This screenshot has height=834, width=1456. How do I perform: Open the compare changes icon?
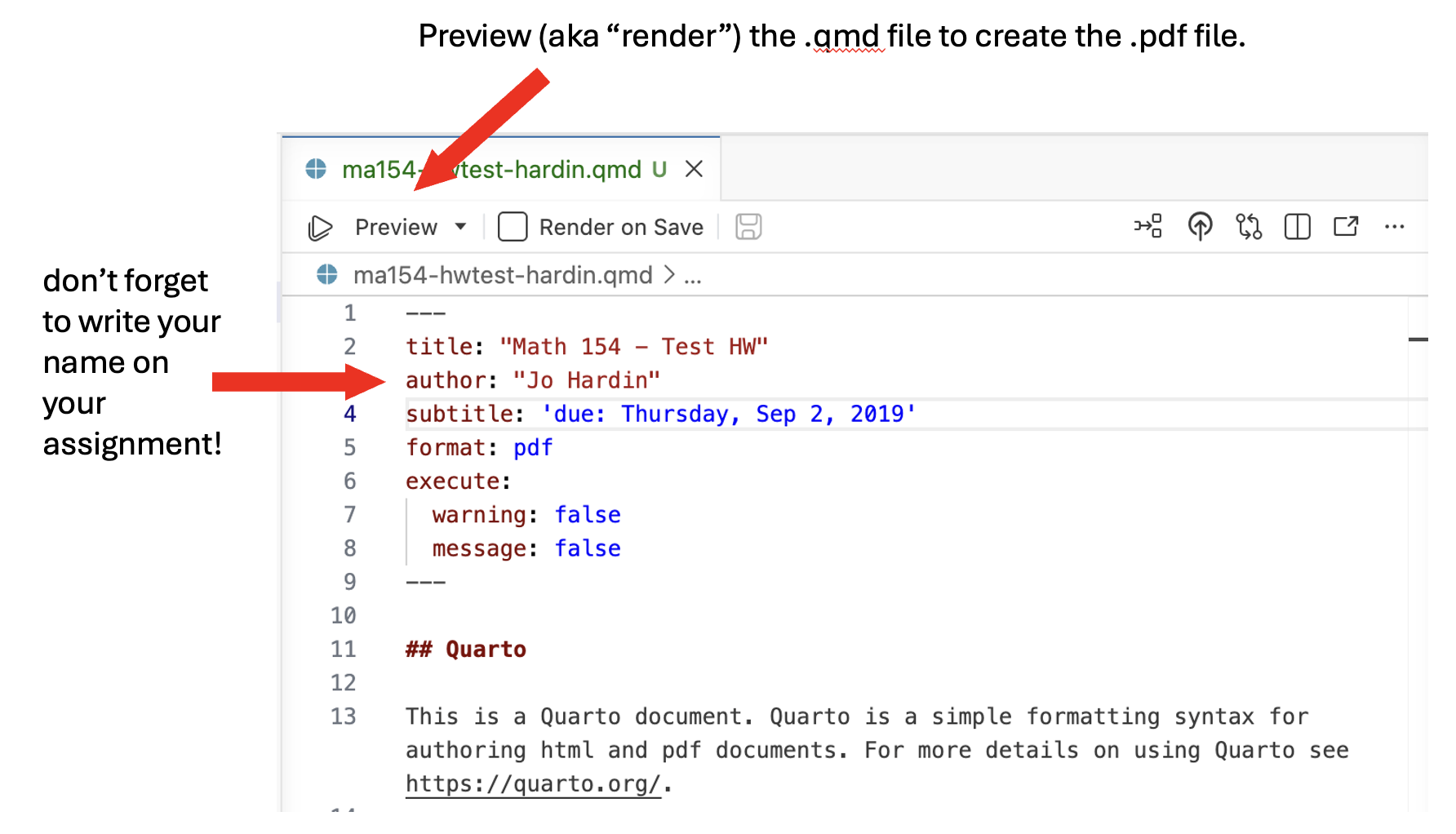pos(1249,226)
